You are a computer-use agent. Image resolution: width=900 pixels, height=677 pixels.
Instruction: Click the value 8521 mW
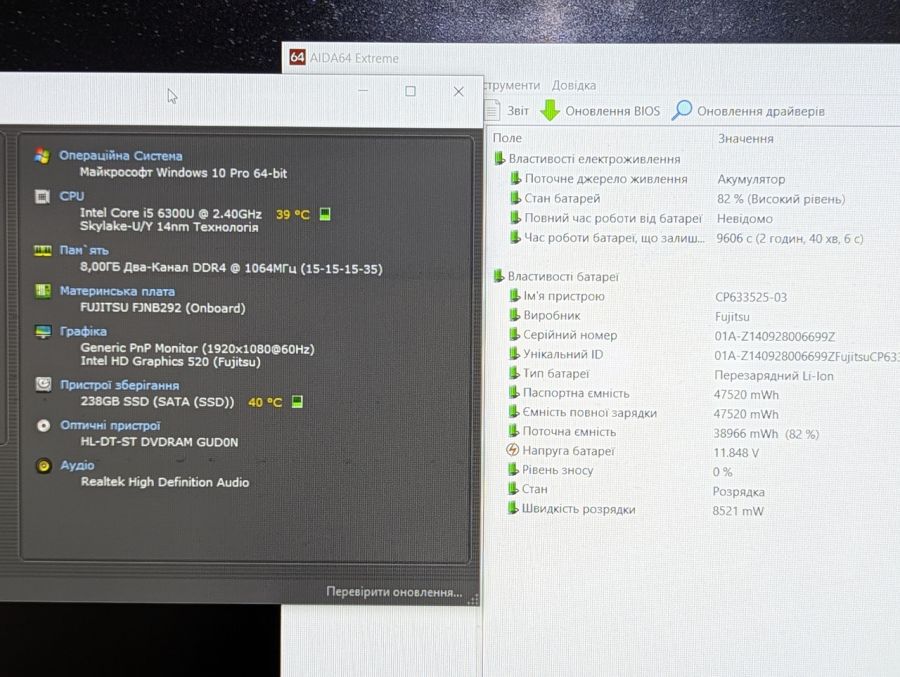click(738, 511)
